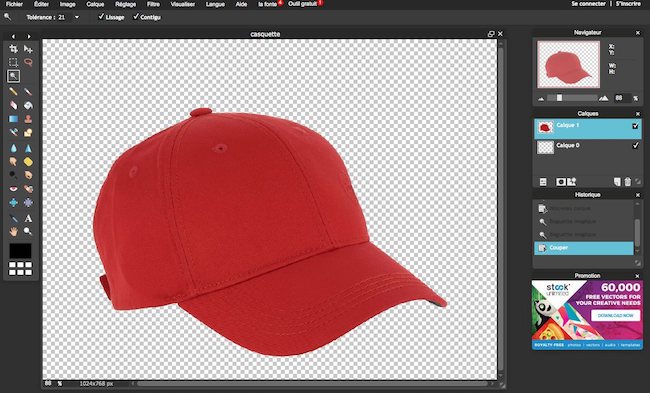Toggle visibility of Calque 0
650x393 pixels.
(x=635, y=146)
